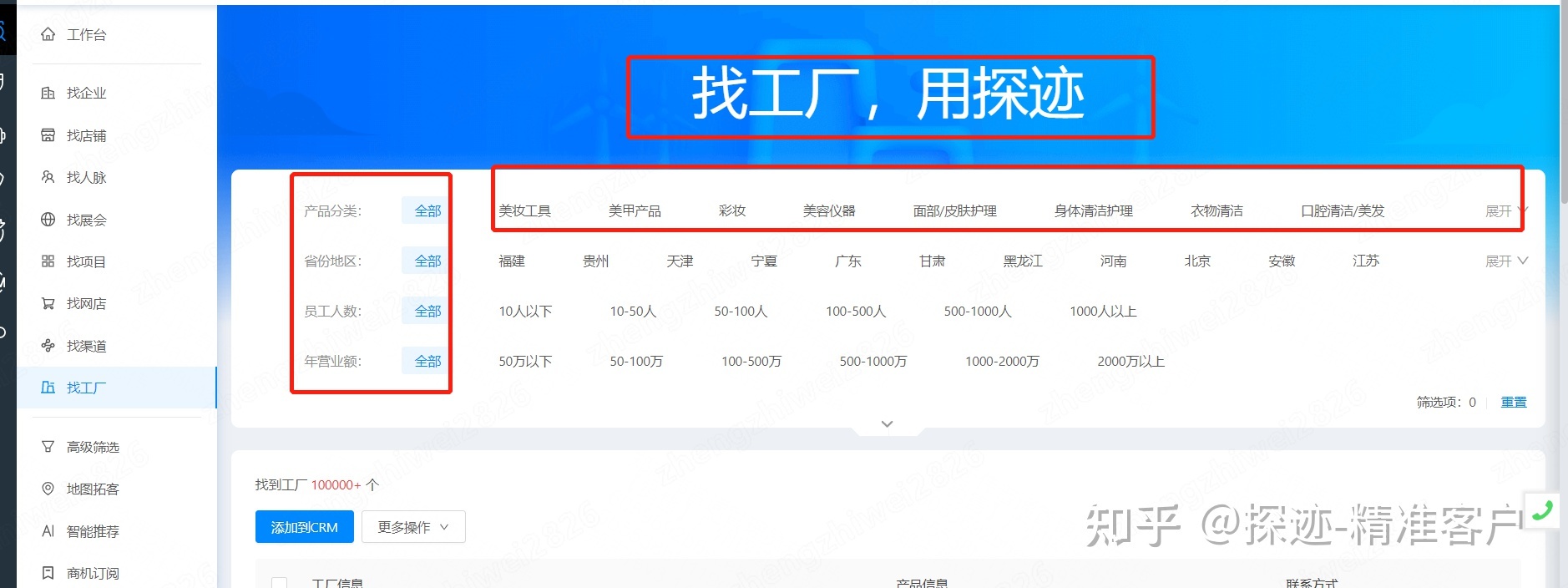Open the 更多操作 dropdown

coord(413,527)
